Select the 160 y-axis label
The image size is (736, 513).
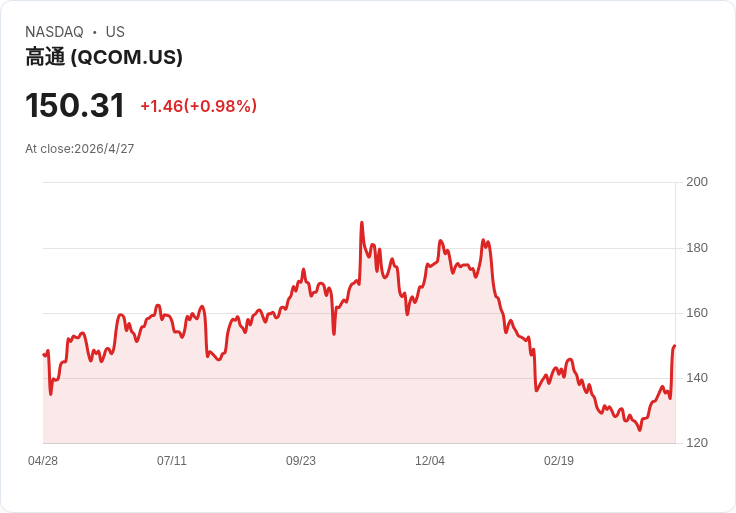point(697,313)
